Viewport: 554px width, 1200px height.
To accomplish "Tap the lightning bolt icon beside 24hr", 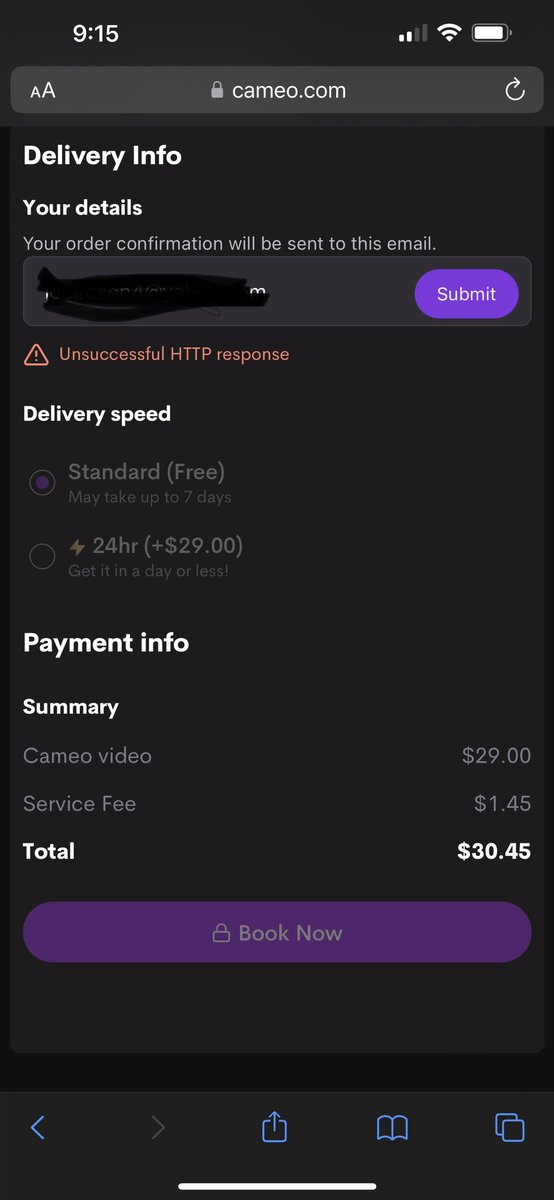I will pyautogui.click(x=77, y=547).
